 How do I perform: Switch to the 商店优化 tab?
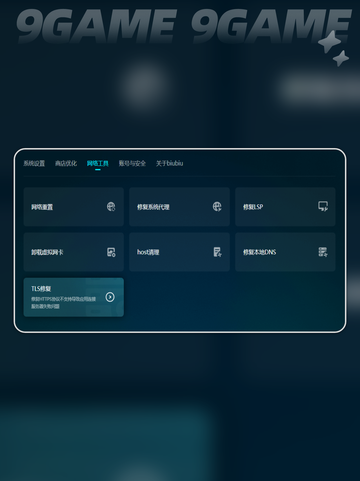point(66,163)
